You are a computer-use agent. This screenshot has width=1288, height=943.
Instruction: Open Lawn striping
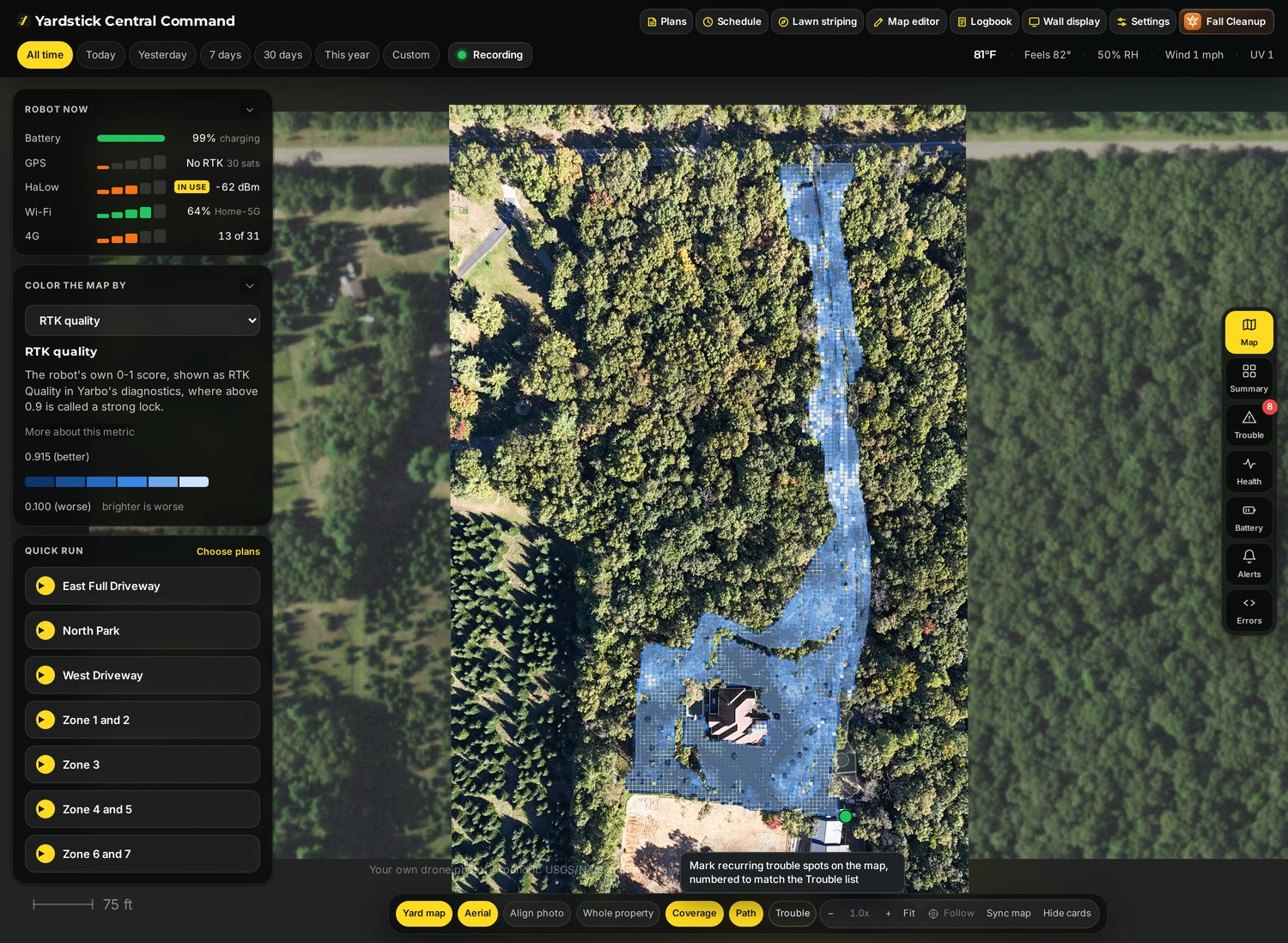pyautogui.click(x=817, y=21)
